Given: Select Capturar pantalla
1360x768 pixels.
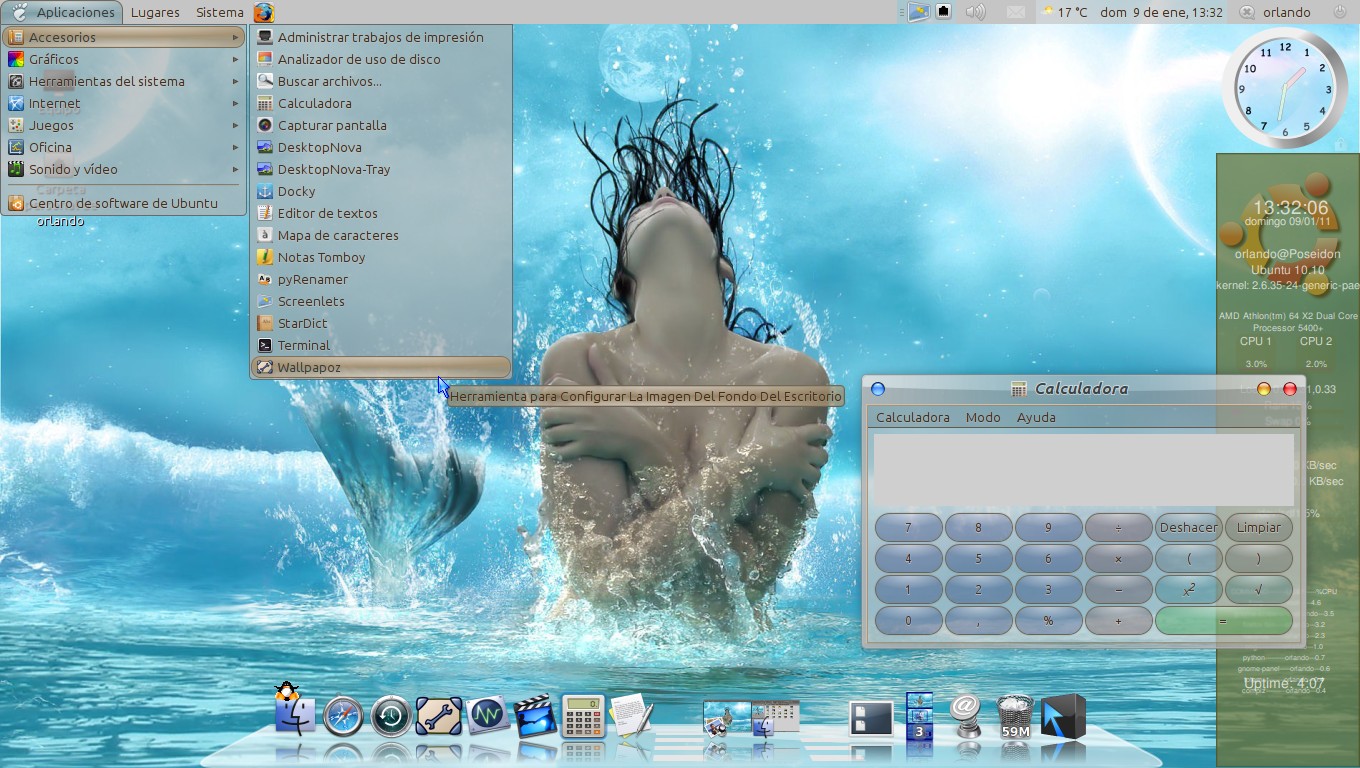Looking at the screenshot, I should (381, 125).
